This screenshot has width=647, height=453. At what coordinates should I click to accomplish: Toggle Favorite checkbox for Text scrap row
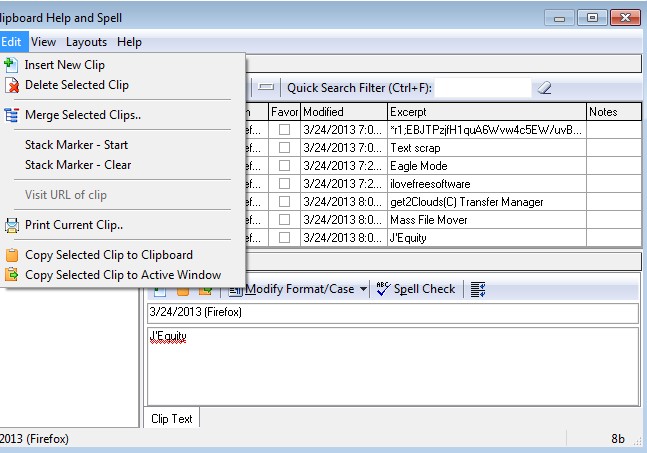pos(284,148)
